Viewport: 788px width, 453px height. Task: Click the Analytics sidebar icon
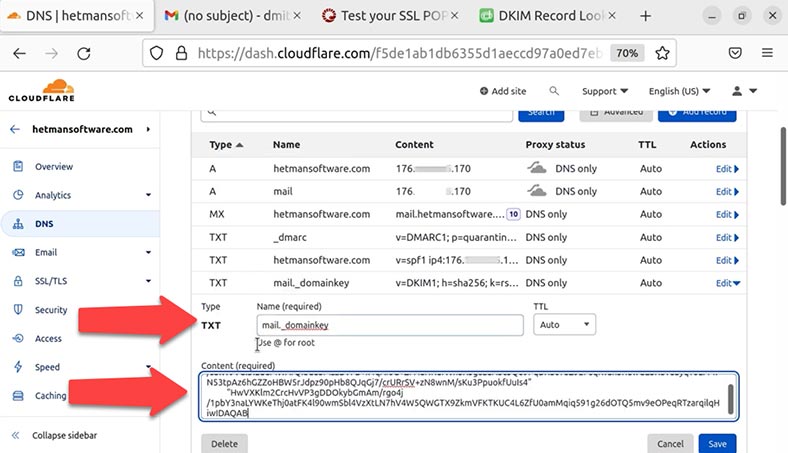[18, 195]
